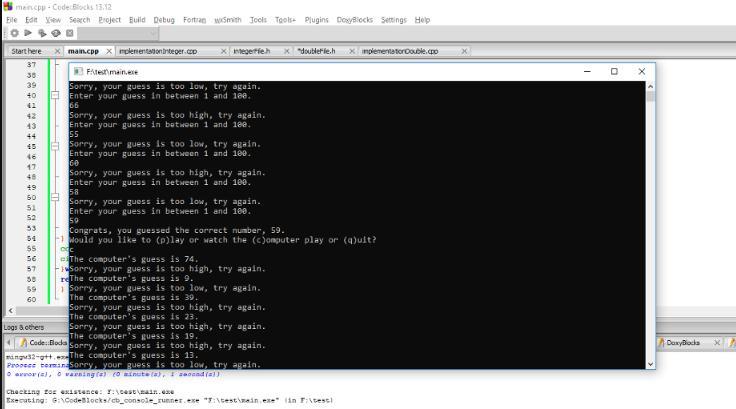736x409 pixels.
Task: Click console line 'Congrats, you guessed the correct number, 59.'
Action: (x=177, y=230)
